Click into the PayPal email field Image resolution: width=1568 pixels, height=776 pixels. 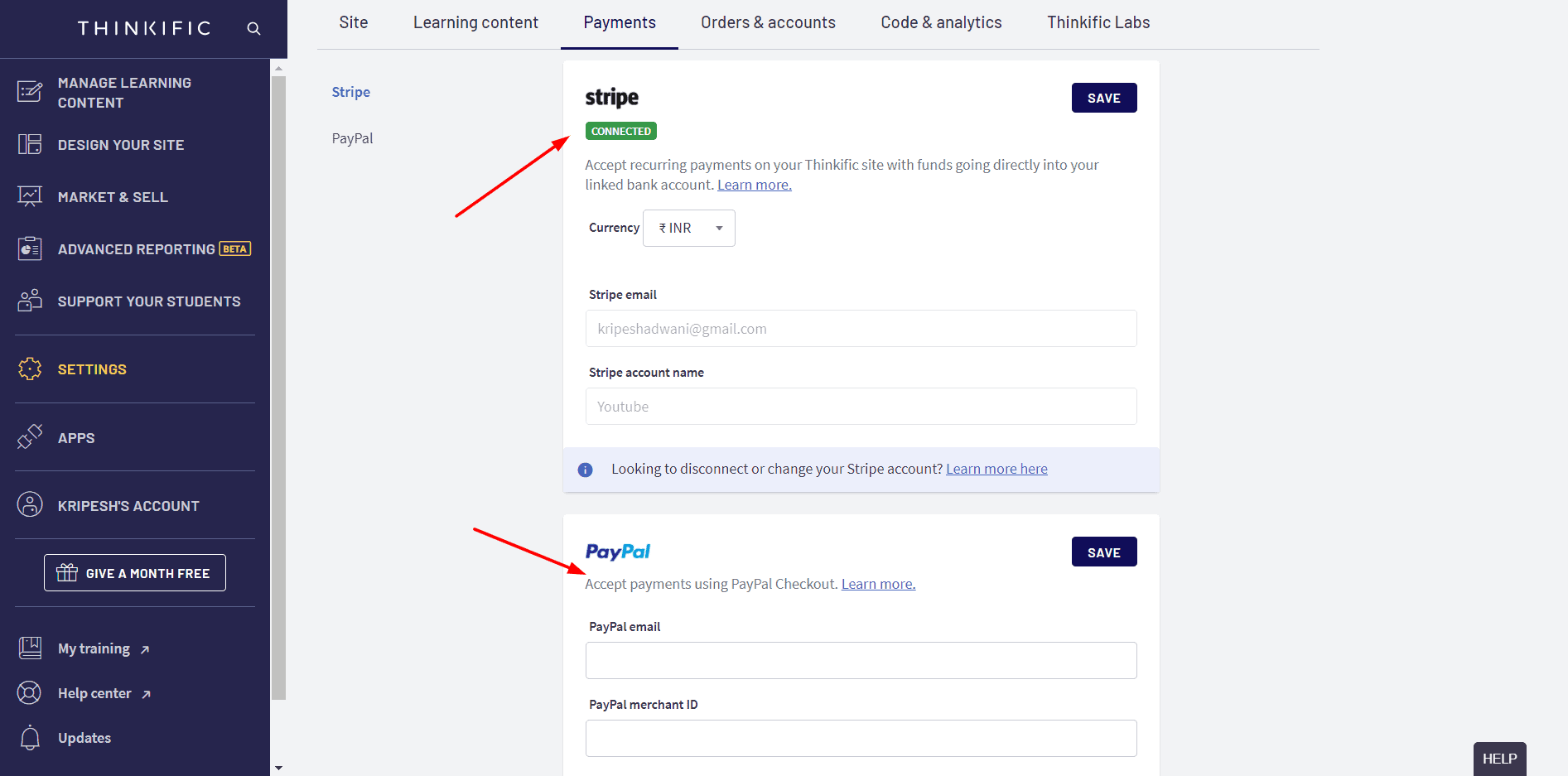861,661
